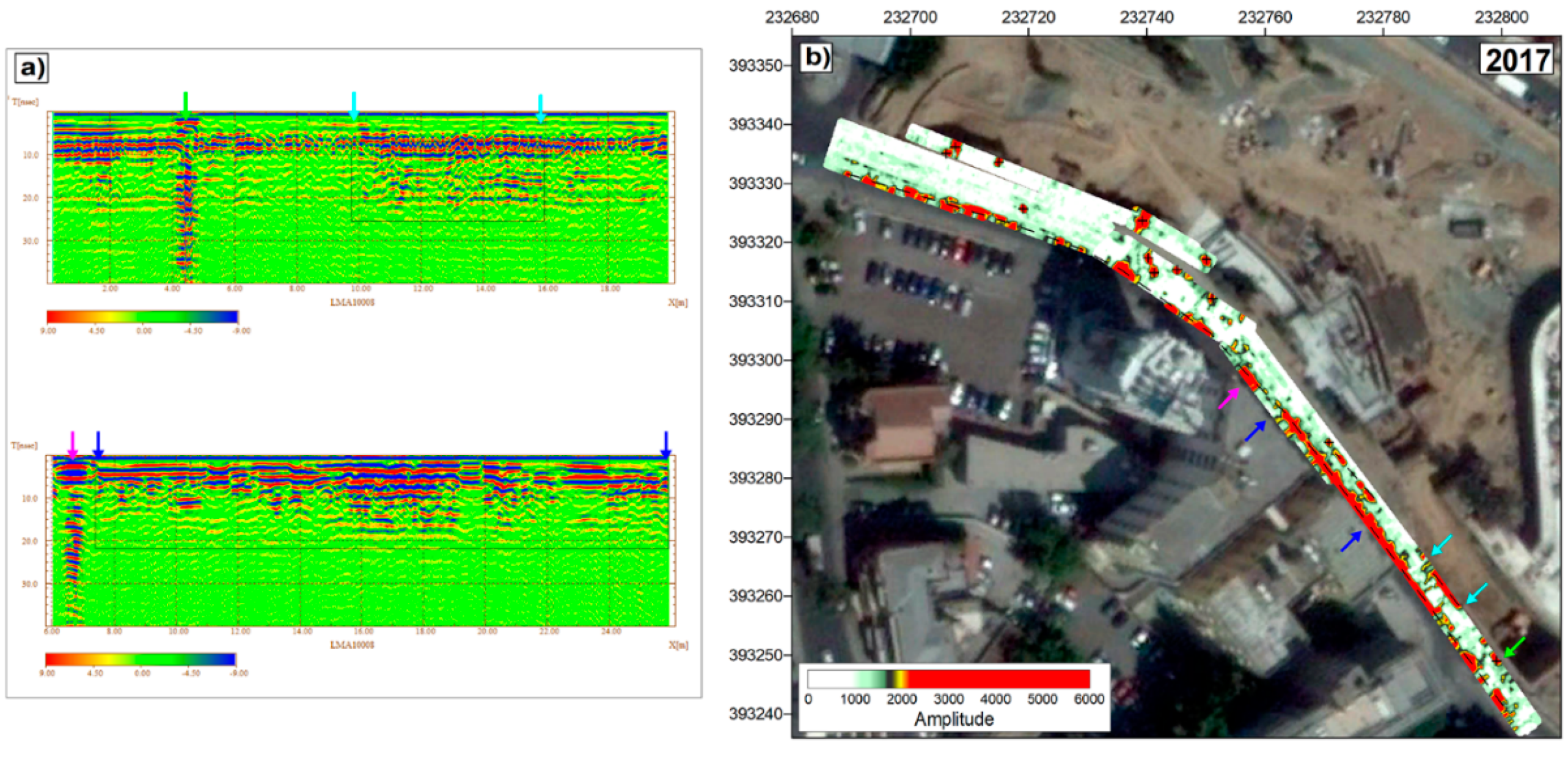The image size is (1568, 760).
Task: Click the '2017' year label box
Action: 1517,60
